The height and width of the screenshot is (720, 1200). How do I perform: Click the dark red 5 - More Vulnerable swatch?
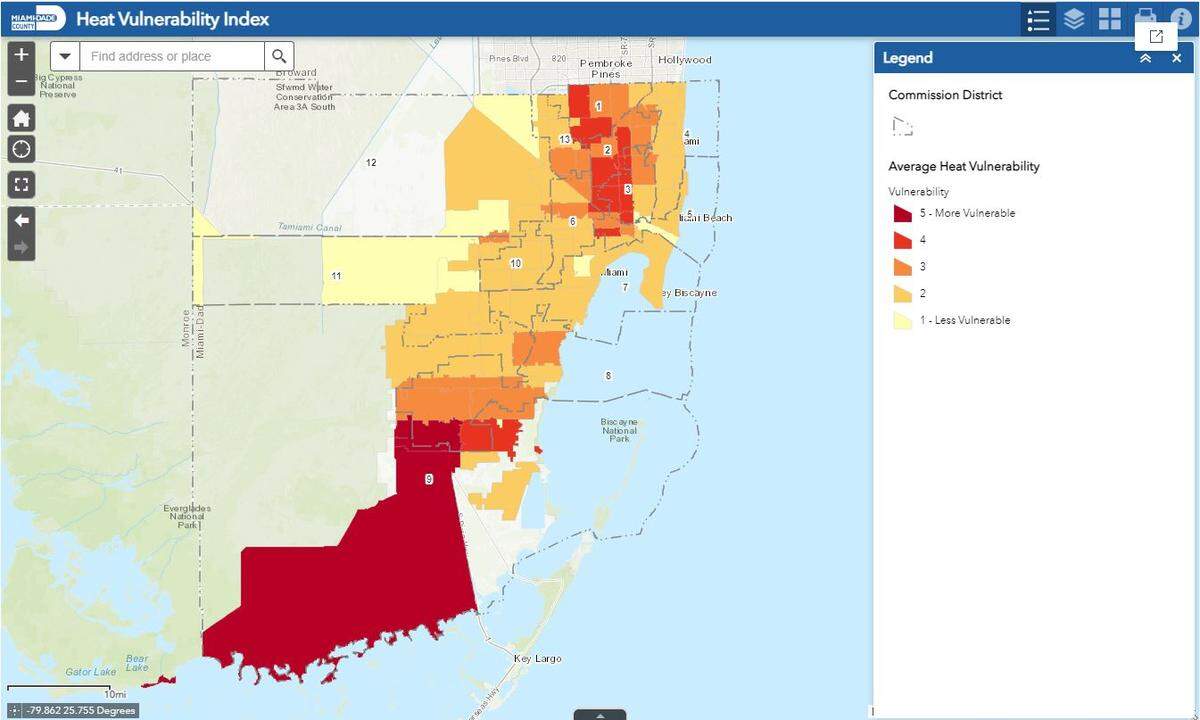(902, 213)
